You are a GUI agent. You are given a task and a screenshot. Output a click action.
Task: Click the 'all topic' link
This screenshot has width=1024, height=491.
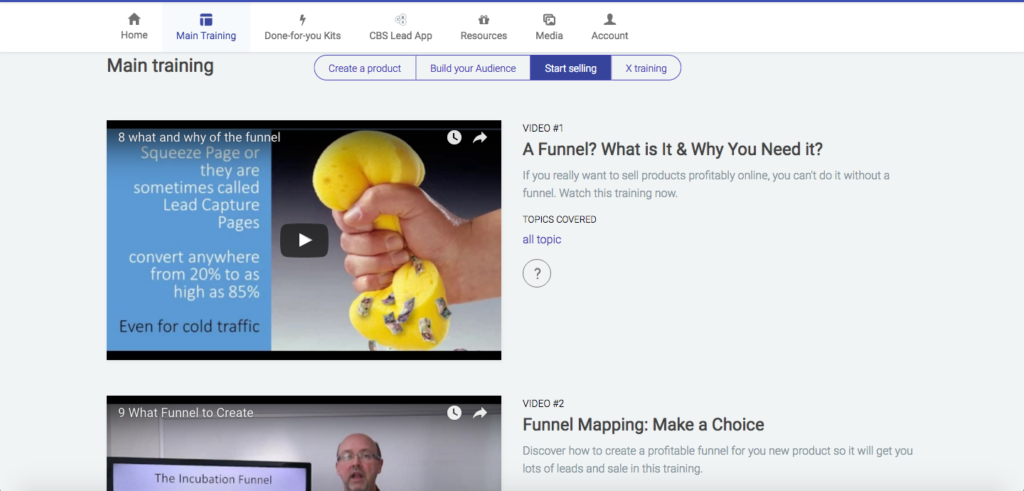click(541, 240)
